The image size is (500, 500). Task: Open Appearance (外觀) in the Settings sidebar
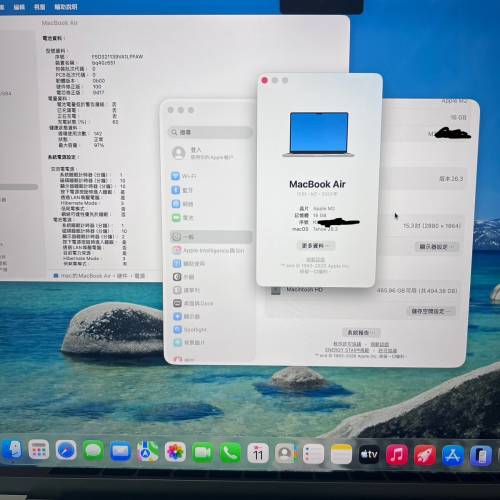[x=183, y=277]
